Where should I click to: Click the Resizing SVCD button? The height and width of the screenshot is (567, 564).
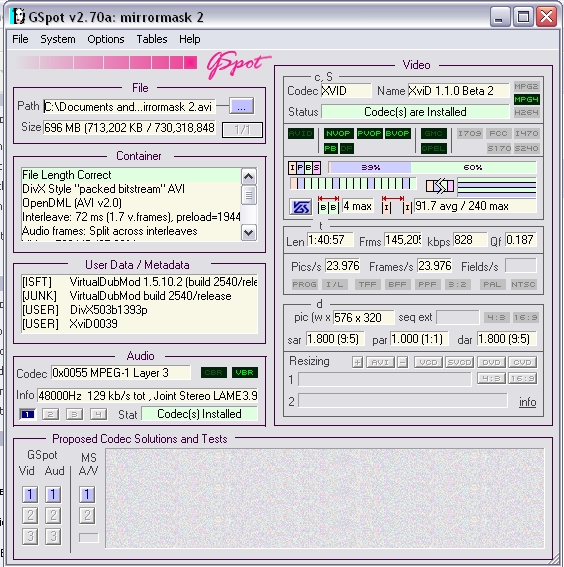click(x=460, y=362)
